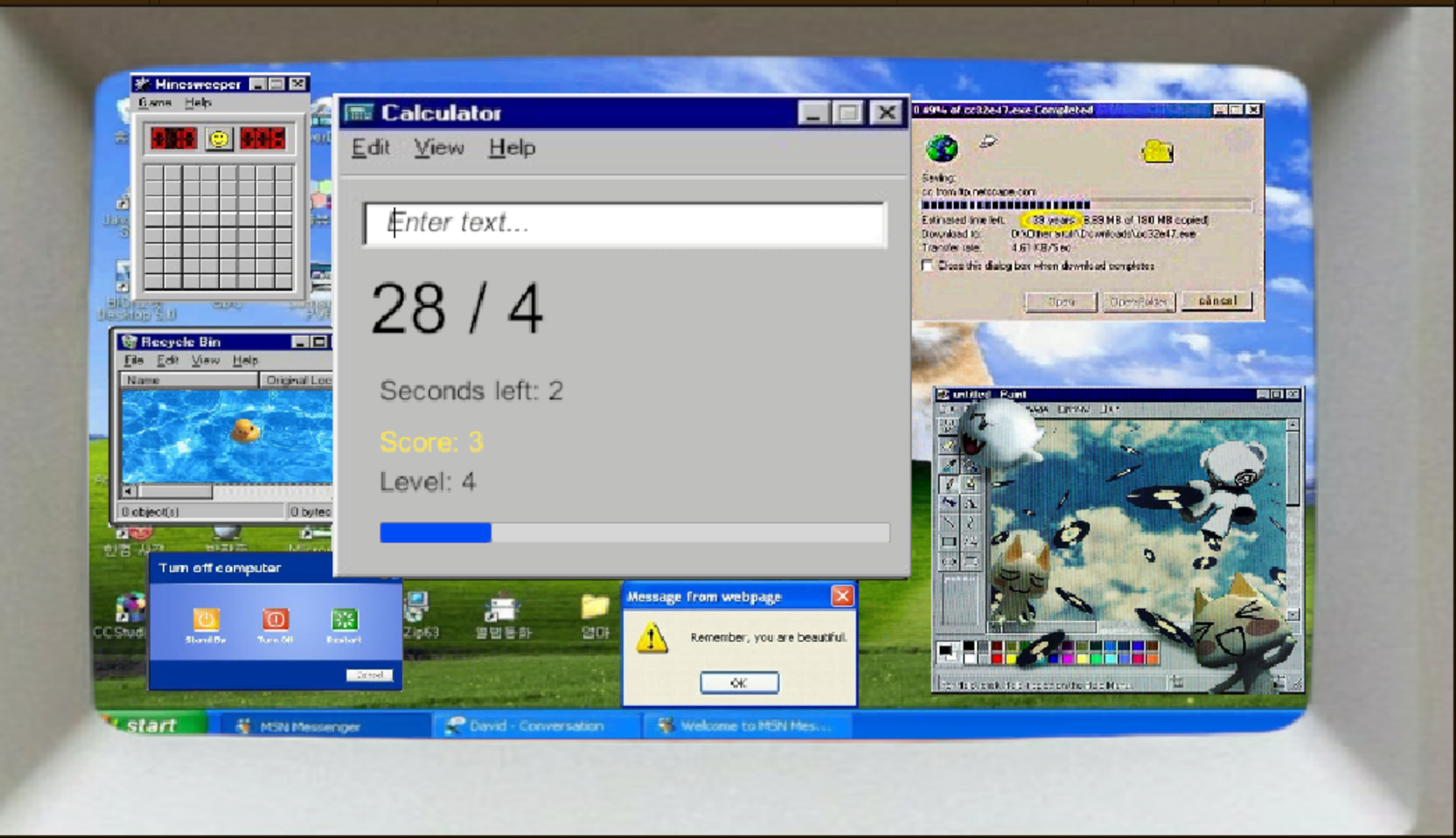Toggle close dialog when download completes checkbox

click(x=927, y=266)
